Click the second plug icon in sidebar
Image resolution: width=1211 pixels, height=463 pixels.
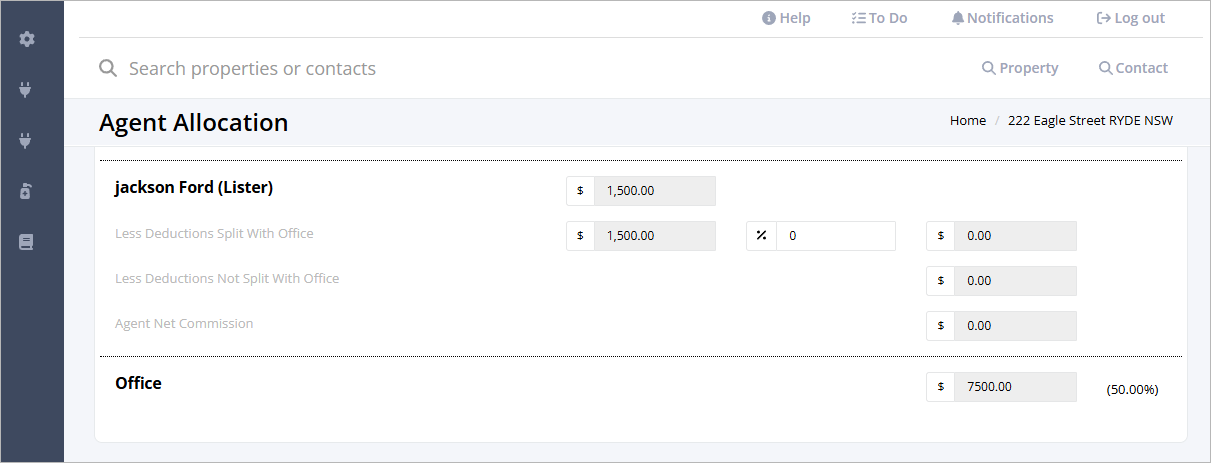[26, 141]
